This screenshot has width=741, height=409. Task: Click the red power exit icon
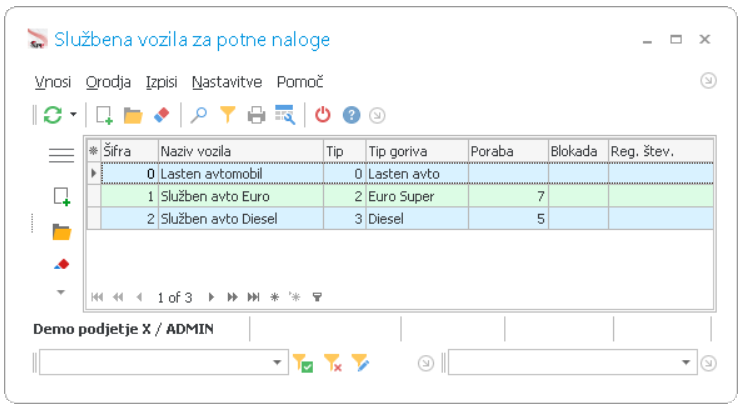[x=323, y=115]
